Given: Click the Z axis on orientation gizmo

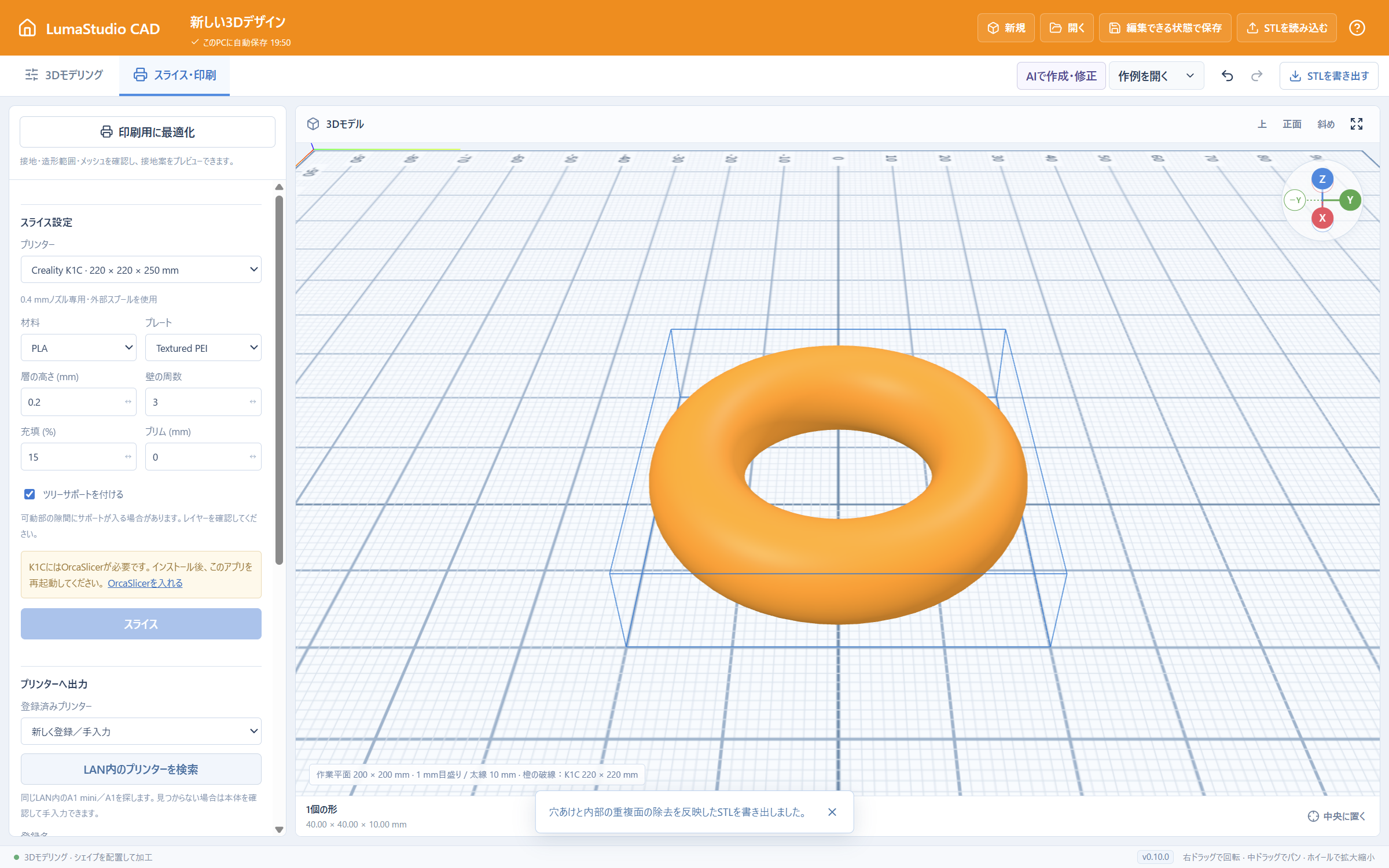Looking at the screenshot, I should [1322, 179].
